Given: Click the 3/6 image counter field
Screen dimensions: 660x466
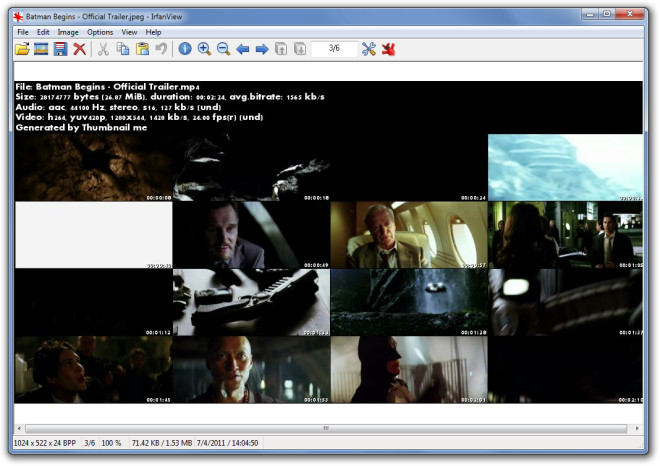Looking at the screenshot, I should (334, 49).
